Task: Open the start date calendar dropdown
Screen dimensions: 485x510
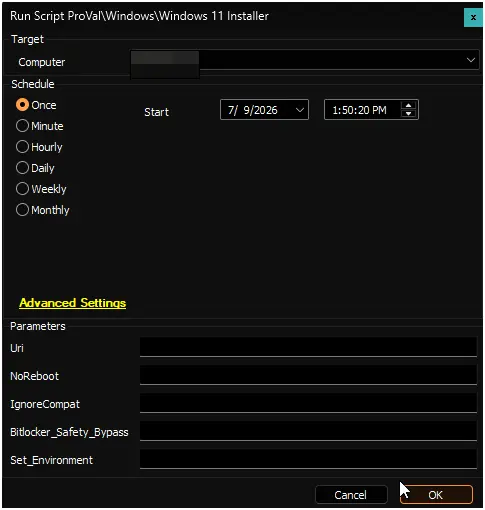Action: [x=300, y=110]
